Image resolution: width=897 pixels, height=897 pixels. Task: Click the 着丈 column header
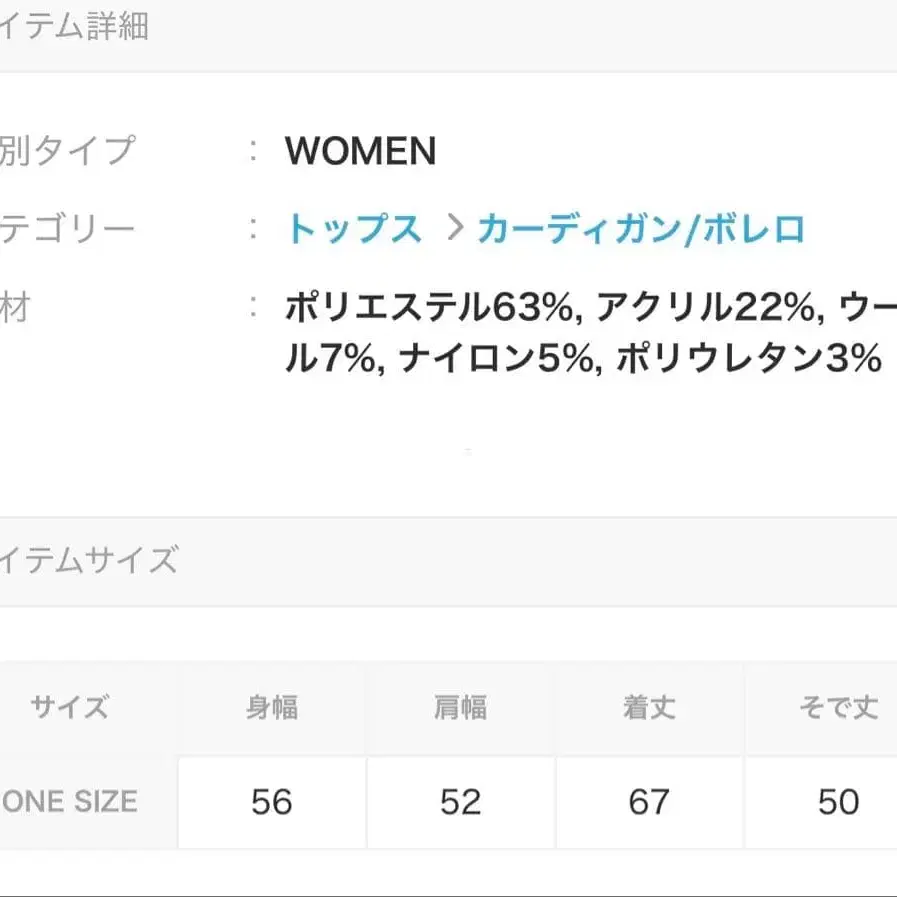649,709
